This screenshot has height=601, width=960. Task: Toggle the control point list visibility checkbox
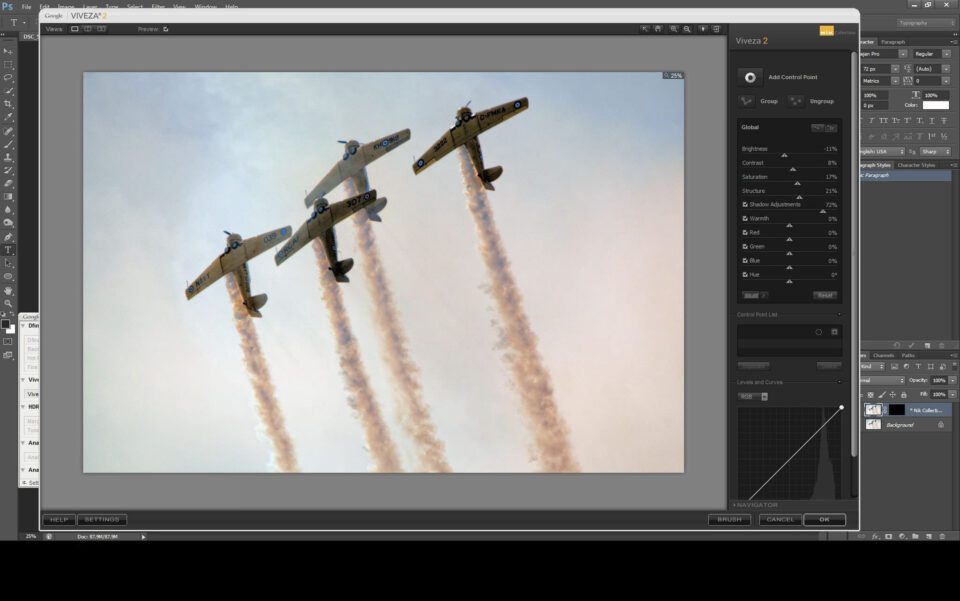tap(834, 332)
